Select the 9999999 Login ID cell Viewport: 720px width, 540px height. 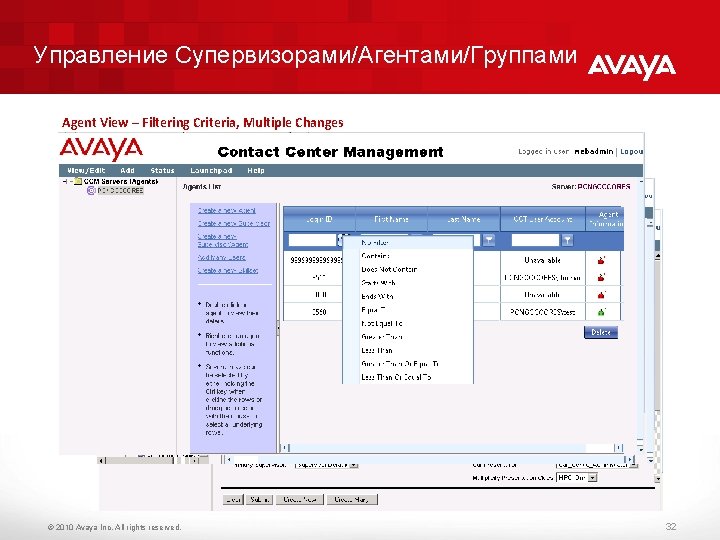coord(316,260)
